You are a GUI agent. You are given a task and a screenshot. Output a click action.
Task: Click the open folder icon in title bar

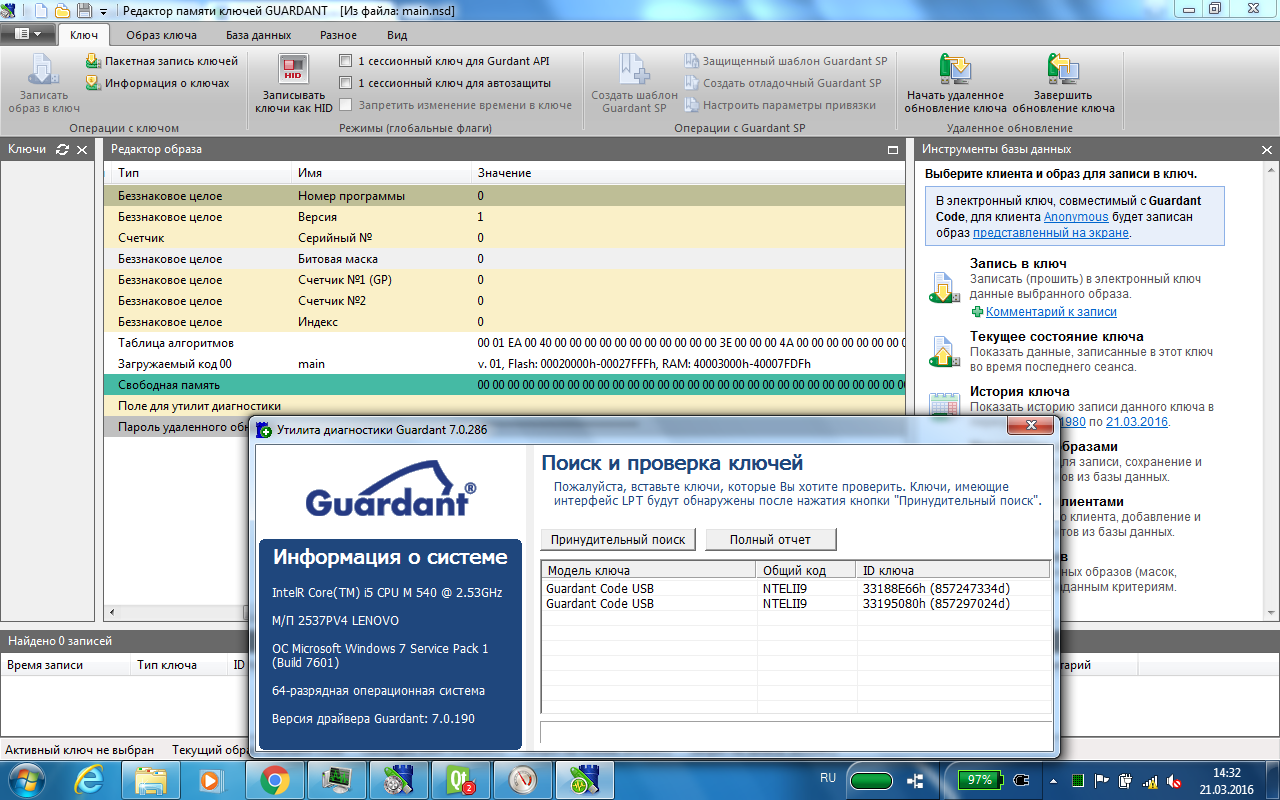62,11
